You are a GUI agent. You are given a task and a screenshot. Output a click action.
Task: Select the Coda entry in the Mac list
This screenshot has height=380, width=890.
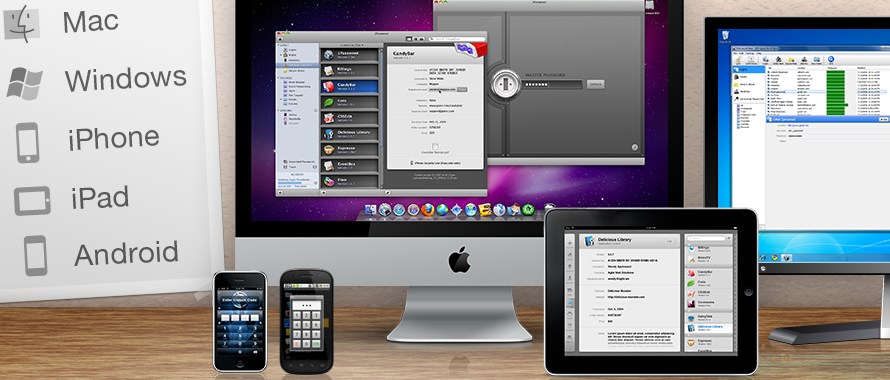349,103
